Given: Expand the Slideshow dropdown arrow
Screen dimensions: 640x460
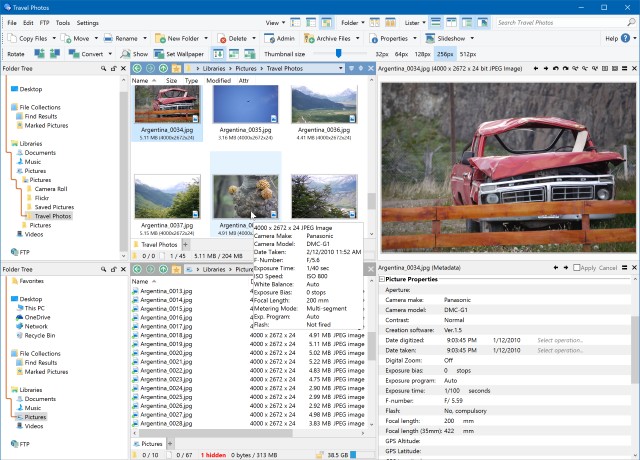Looking at the screenshot, I should coord(472,38).
